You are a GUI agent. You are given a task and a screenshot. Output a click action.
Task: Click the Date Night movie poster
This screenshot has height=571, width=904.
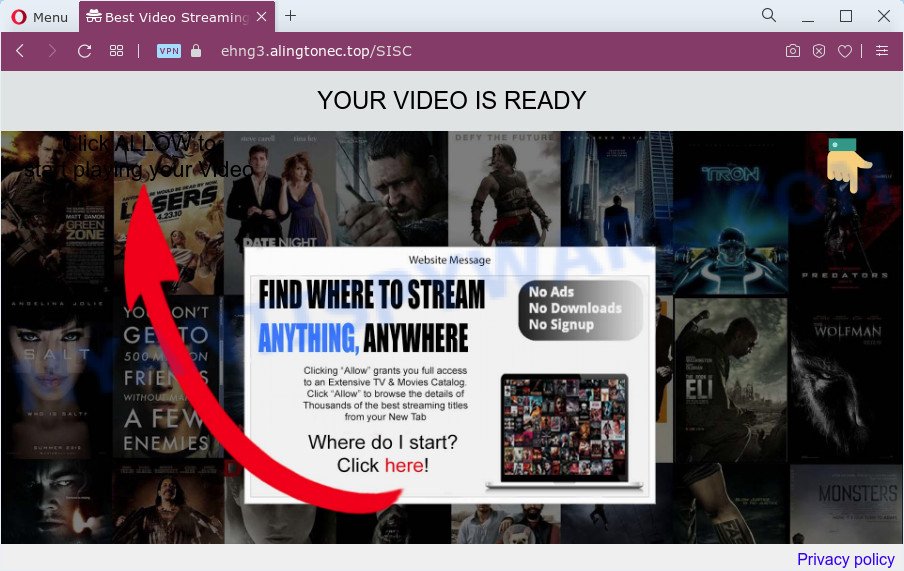pos(280,189)
